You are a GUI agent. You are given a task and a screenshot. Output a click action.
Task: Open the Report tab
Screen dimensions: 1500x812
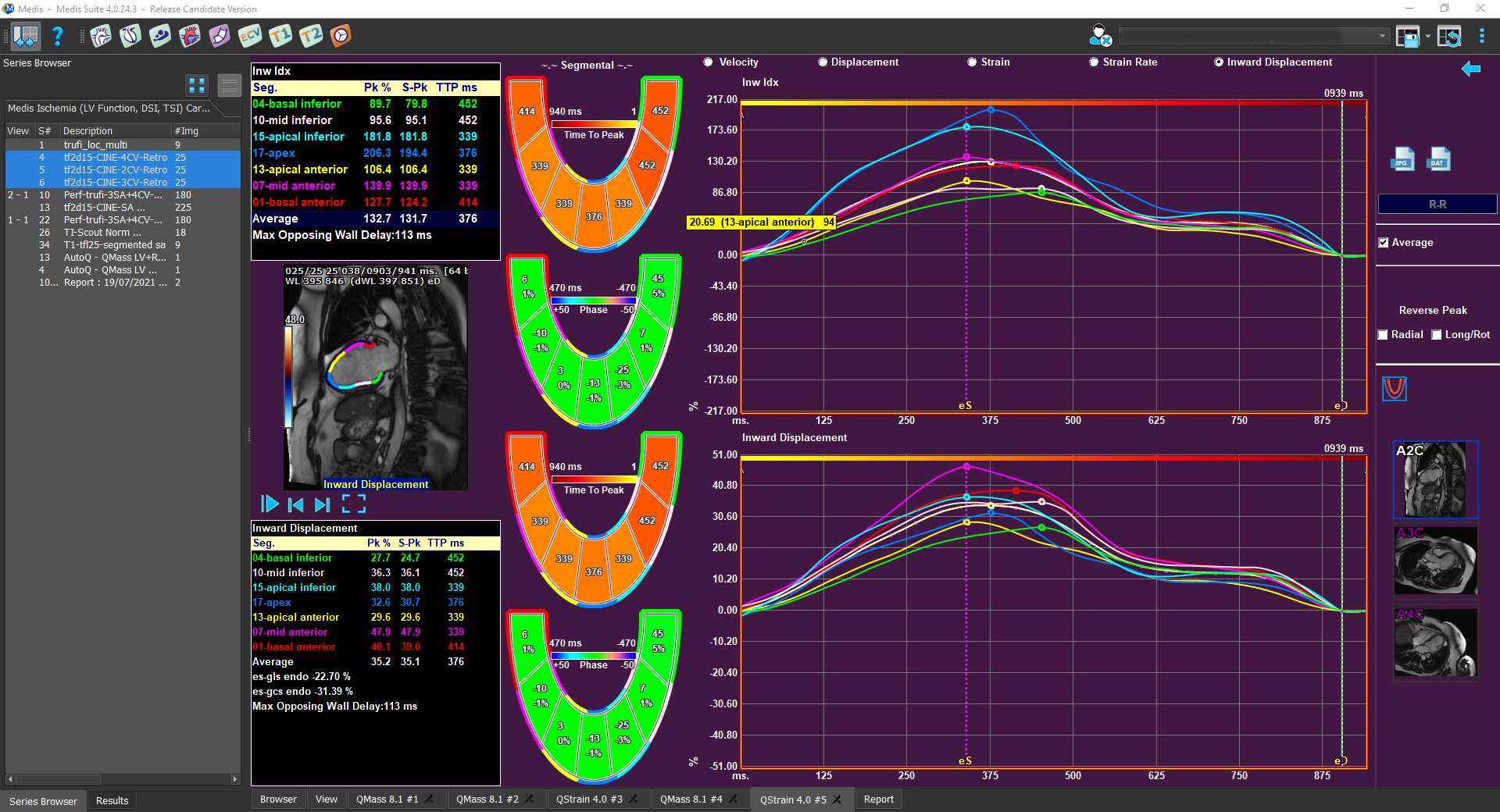(878, 800)
